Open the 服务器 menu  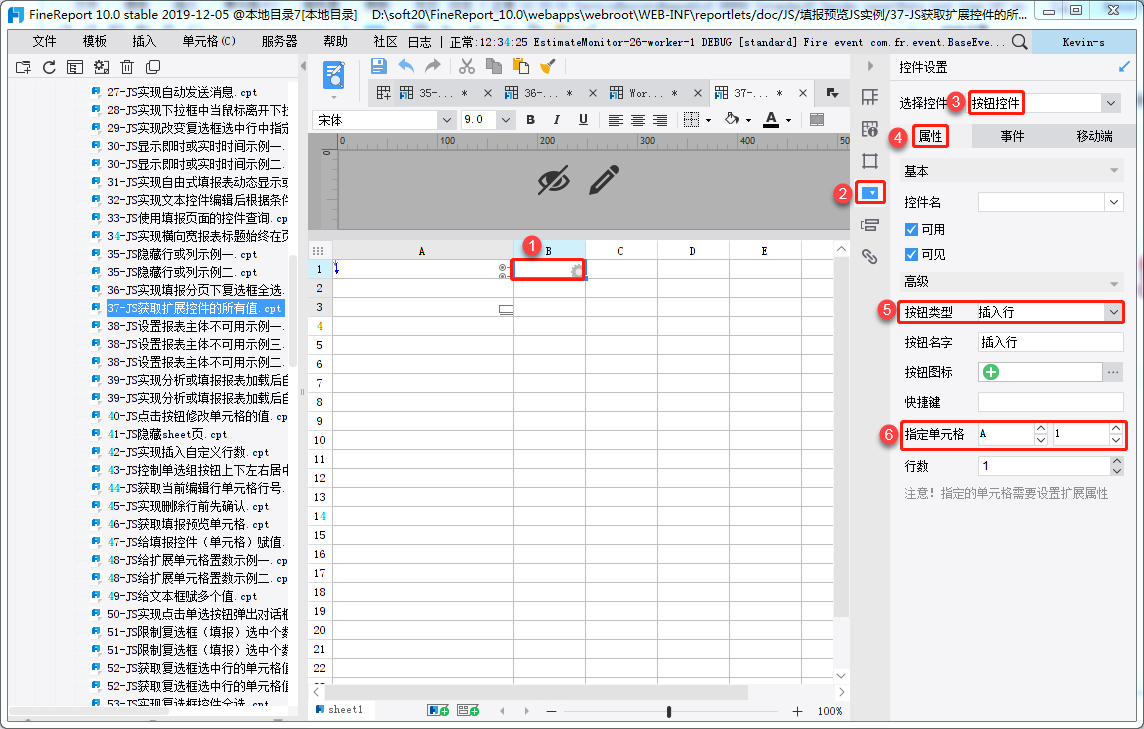tap(279, 42)
